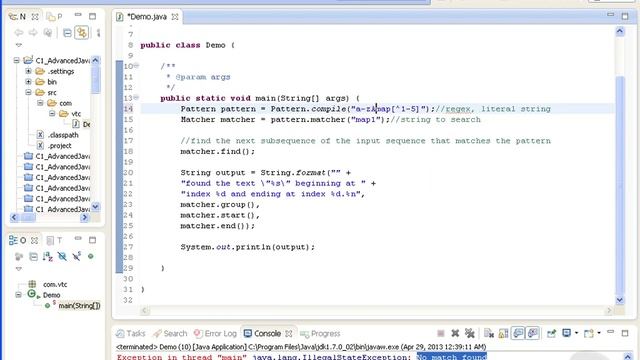
Task: Click the Terminate button in Console
Action: pos(440,333)
